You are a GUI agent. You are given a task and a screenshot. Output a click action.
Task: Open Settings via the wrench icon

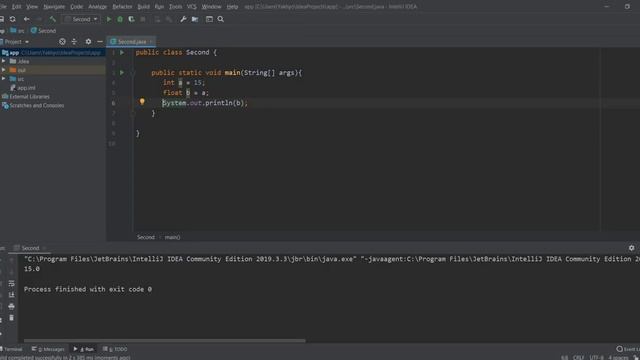click(x=183, y=19)
